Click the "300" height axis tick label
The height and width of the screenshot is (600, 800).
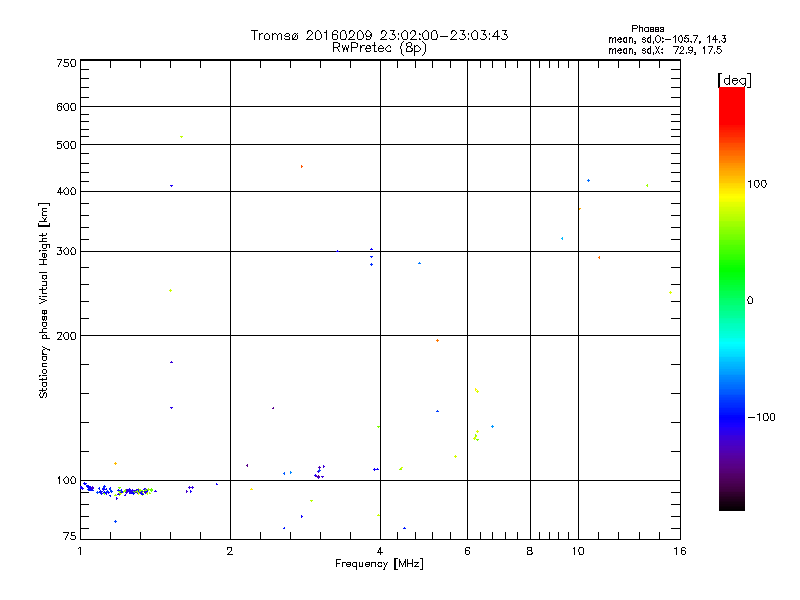[x=66, y=252]
